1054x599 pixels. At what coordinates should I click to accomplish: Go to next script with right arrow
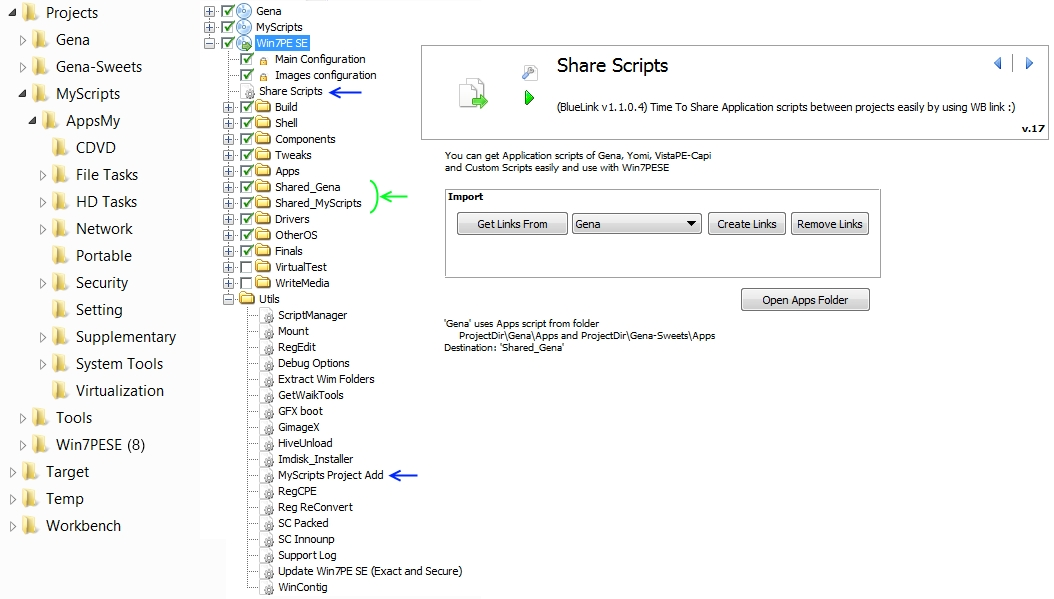click(x=1029, y=63)
